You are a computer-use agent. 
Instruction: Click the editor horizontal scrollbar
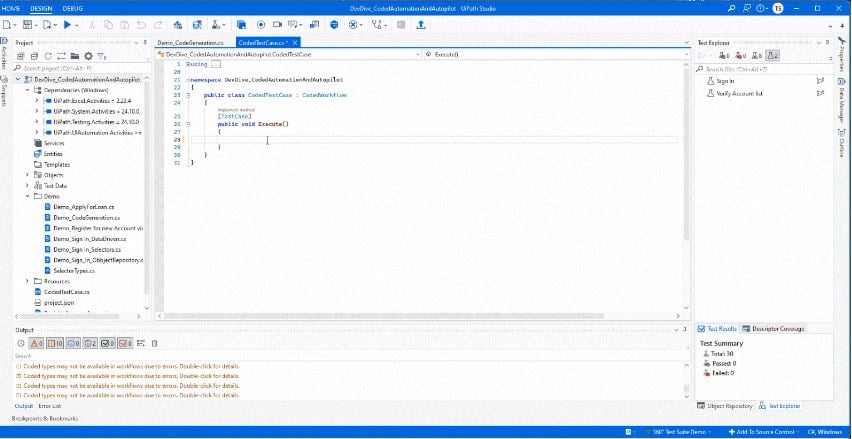[x=383, y=316]
